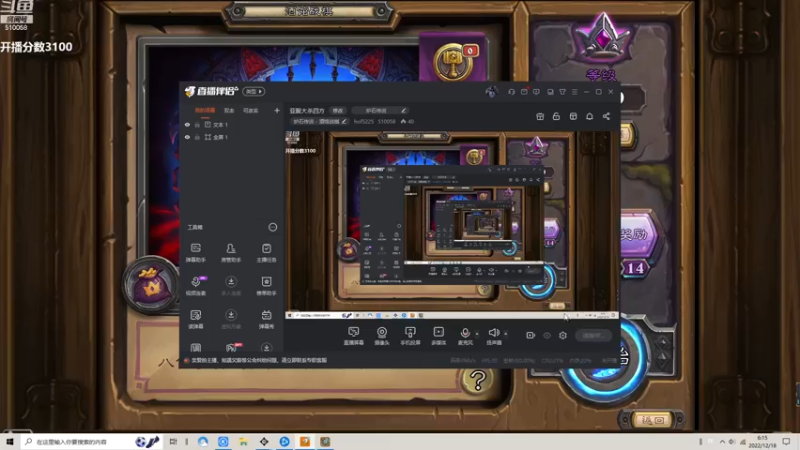Screen dimensions: 800x450
Task: Switch to the first scene tab
Action: tap(205, 110)
